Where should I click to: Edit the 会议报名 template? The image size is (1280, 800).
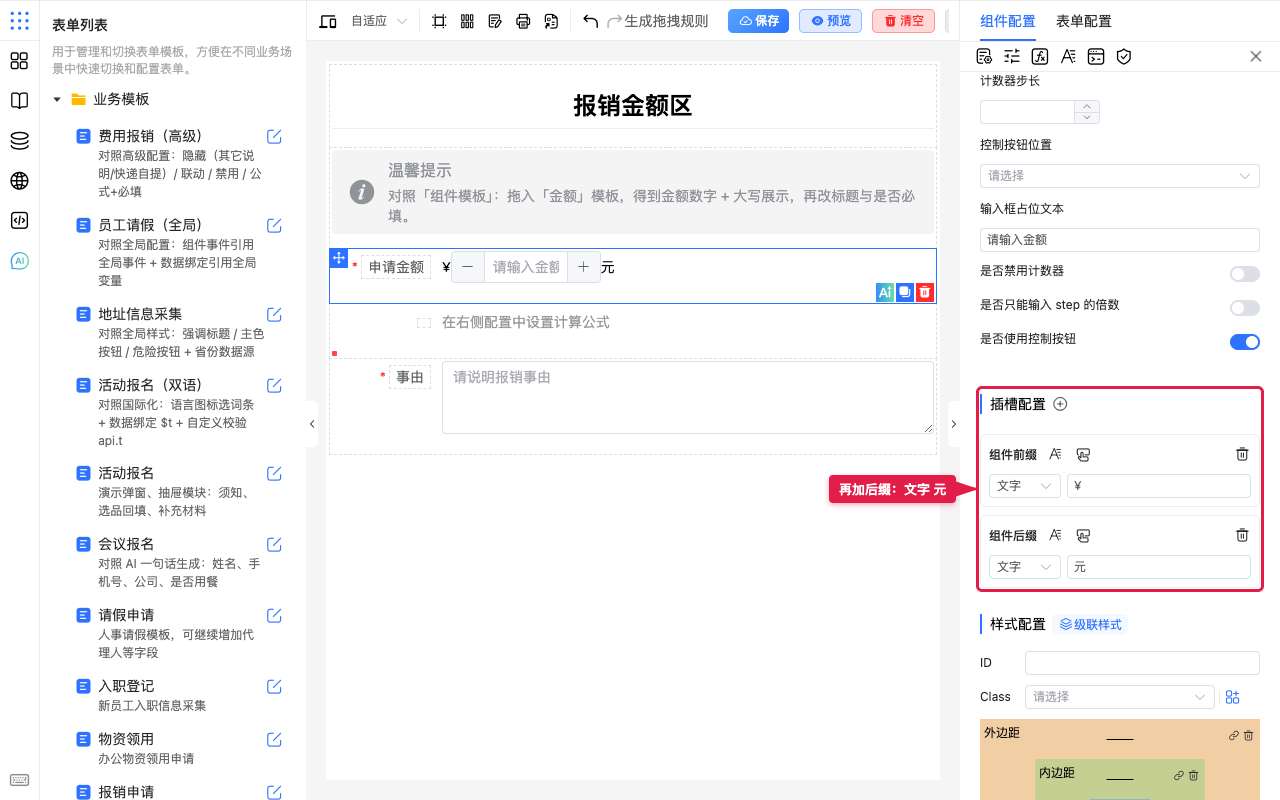click(x=274, y=544)
